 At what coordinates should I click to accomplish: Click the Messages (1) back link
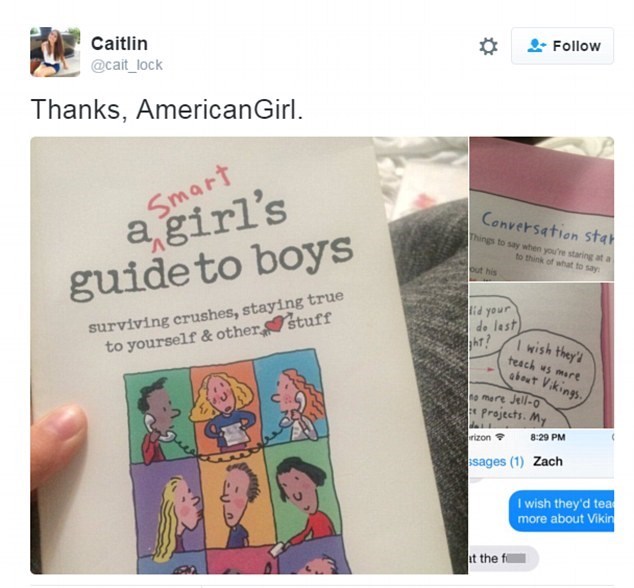pyautogui.click(x=497, y=461)
